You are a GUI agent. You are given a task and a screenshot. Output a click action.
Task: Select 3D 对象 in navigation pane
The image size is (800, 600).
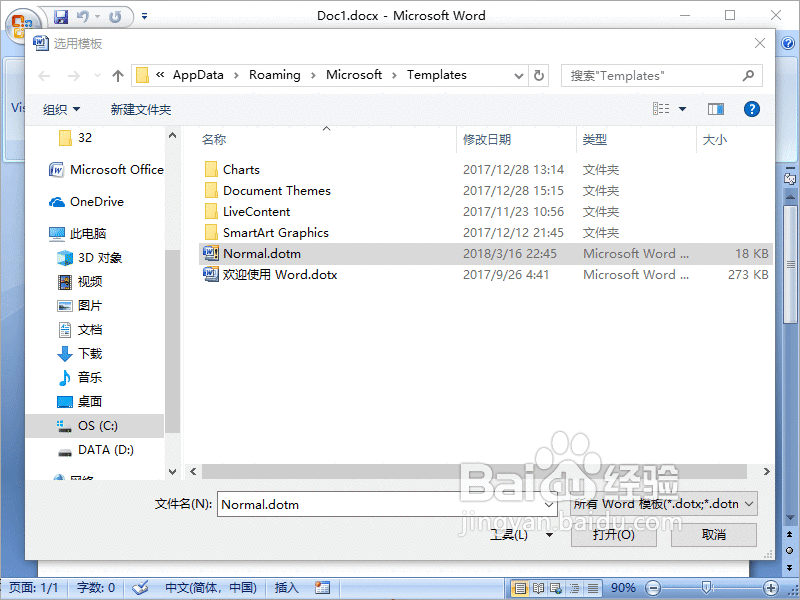click(89, 258)
